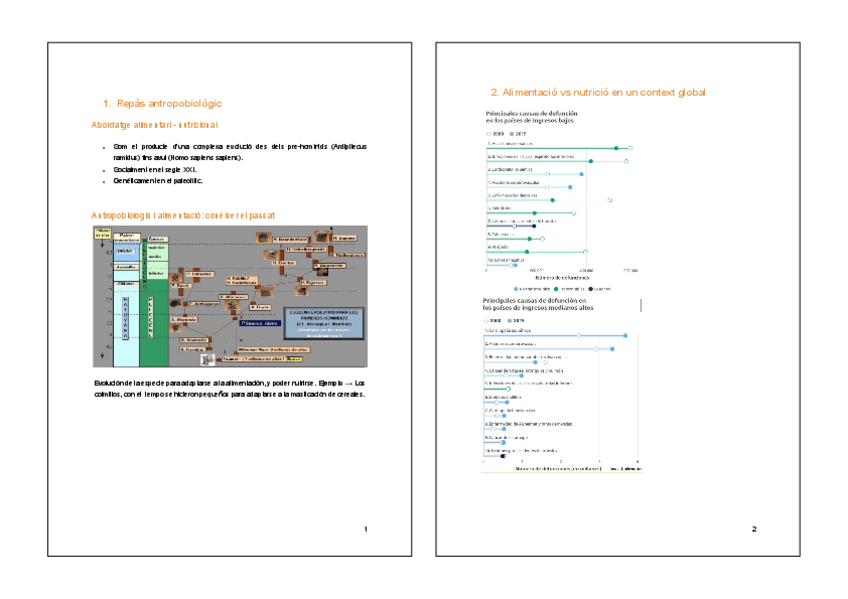
Task: Click the green legend dot under first chart
Action: [558, 288]
